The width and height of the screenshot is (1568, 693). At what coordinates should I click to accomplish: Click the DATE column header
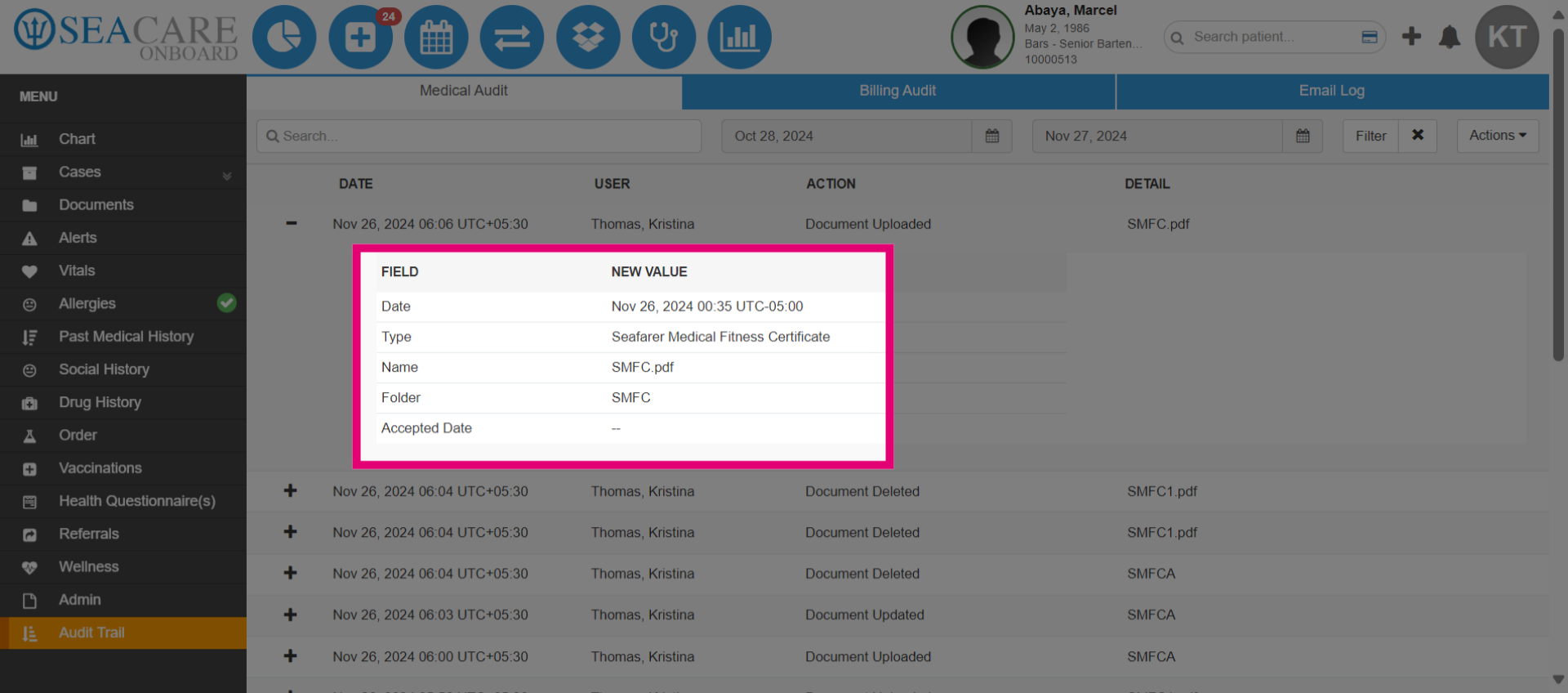(x=356, y=184)
